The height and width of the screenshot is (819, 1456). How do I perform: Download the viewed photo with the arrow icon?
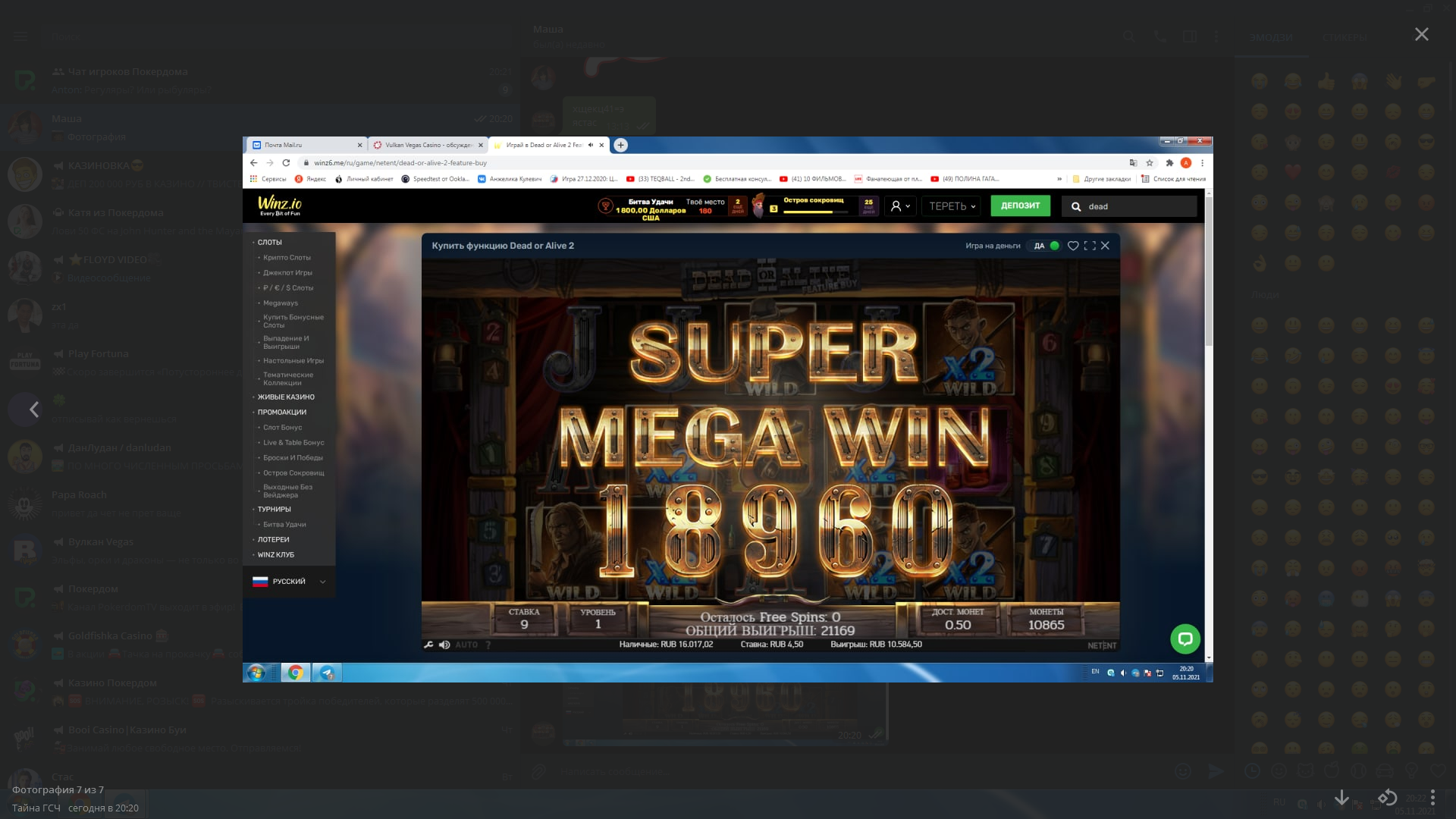1341,798
